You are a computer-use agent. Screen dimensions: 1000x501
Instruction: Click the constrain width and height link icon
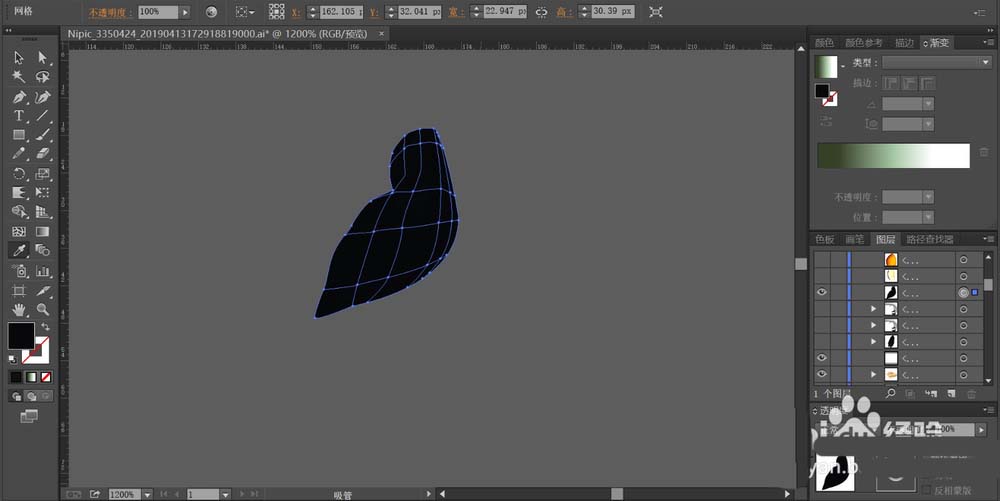coord(541,11)
